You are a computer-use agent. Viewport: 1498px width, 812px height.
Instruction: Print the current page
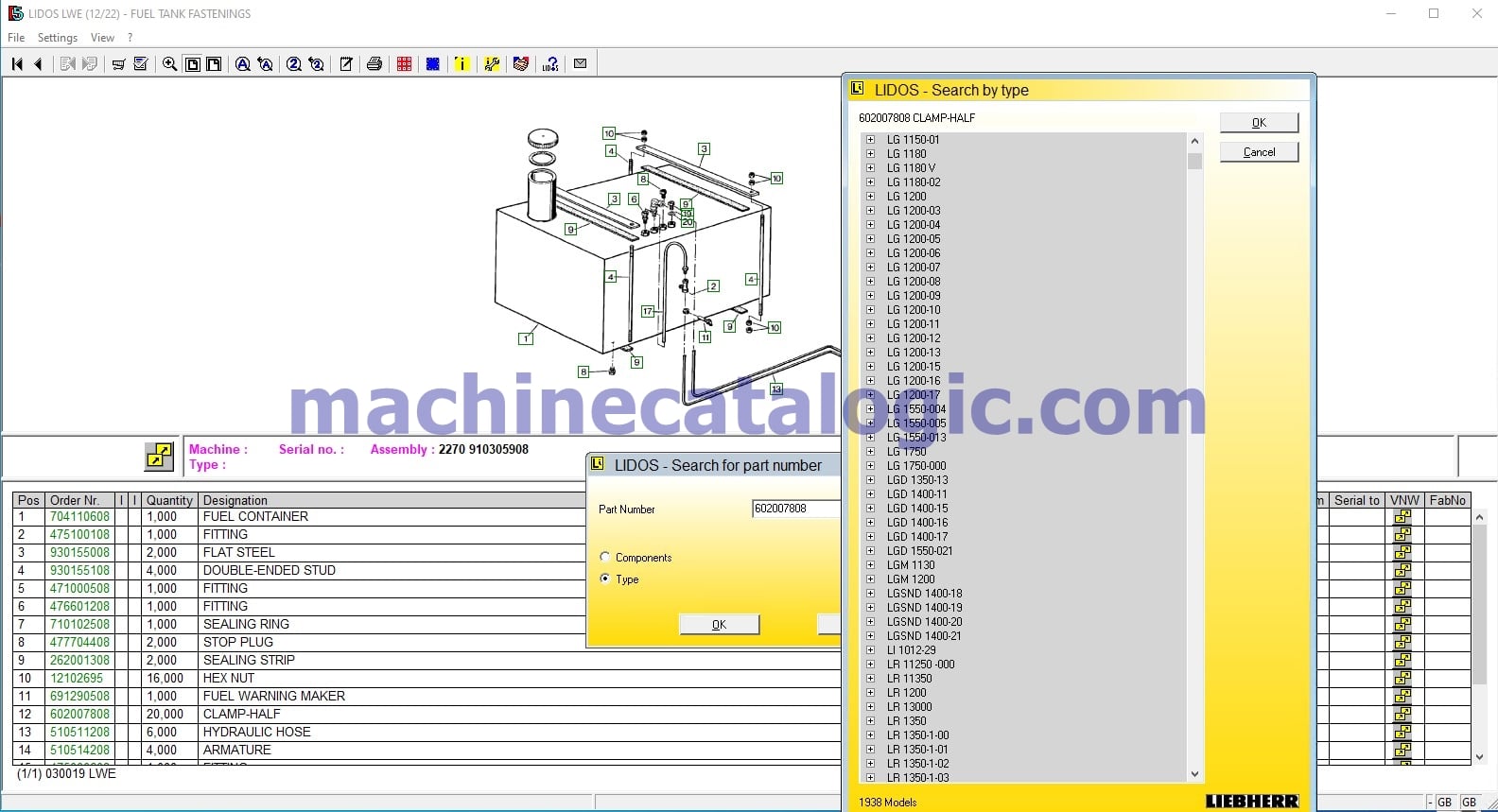pyautogui.click(x=374, y=64)
